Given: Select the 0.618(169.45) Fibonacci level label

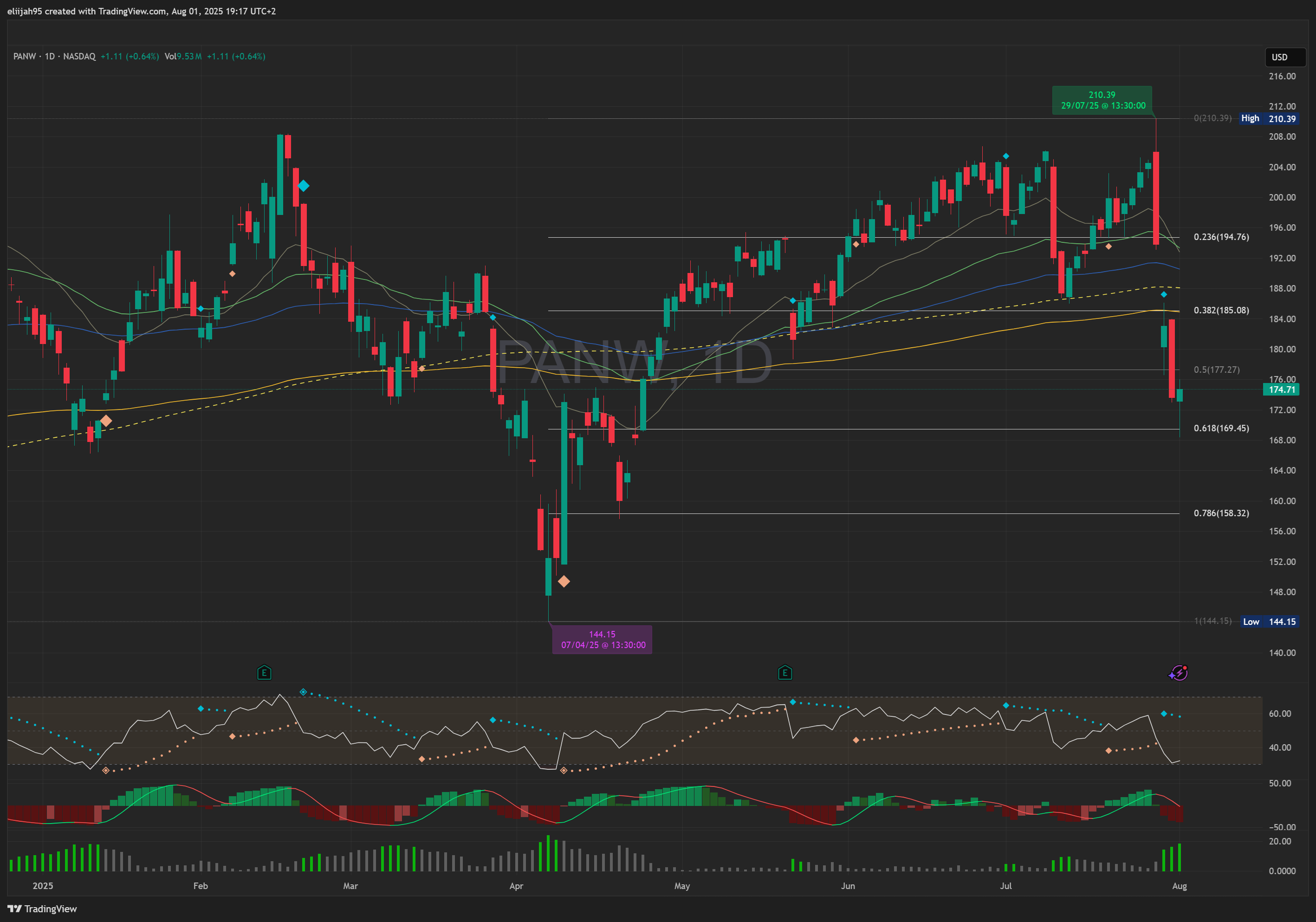Looking at the screenshot, I should [1221, 429].
